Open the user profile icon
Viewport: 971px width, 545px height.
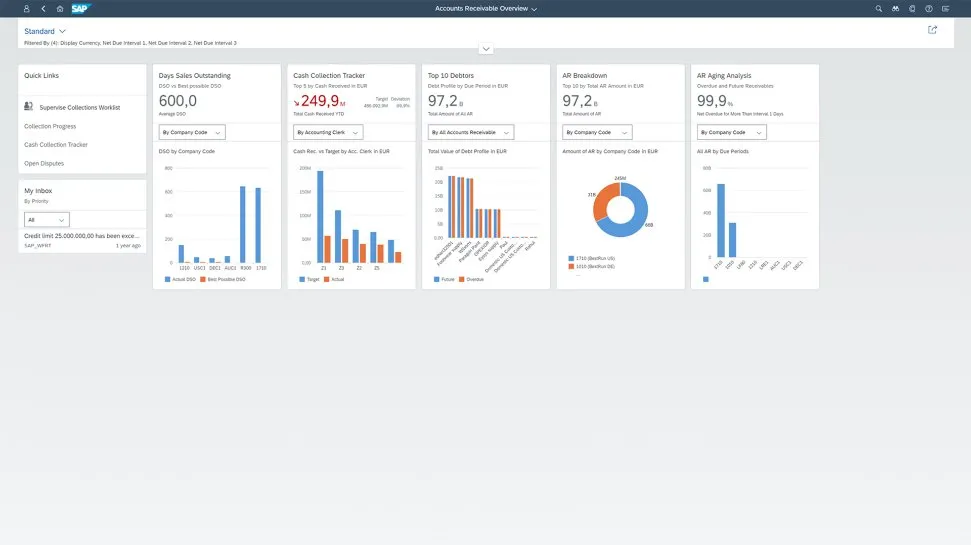click(x=27, y=8)
